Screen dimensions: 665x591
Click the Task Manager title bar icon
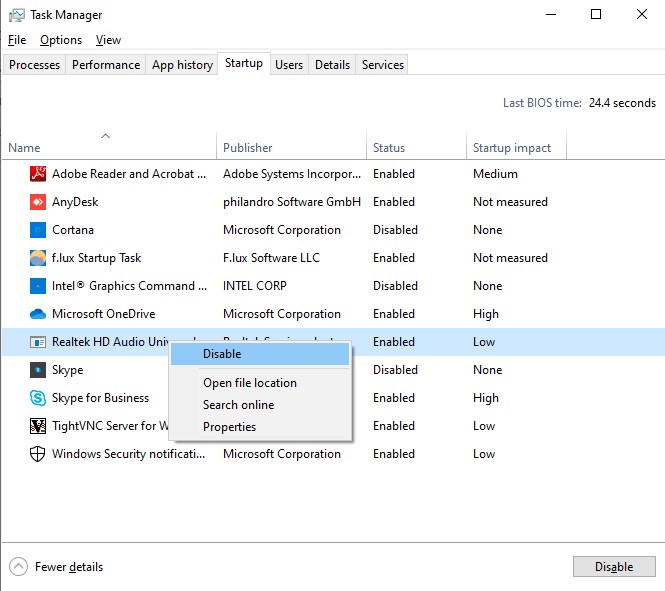[x=17, y=15]
